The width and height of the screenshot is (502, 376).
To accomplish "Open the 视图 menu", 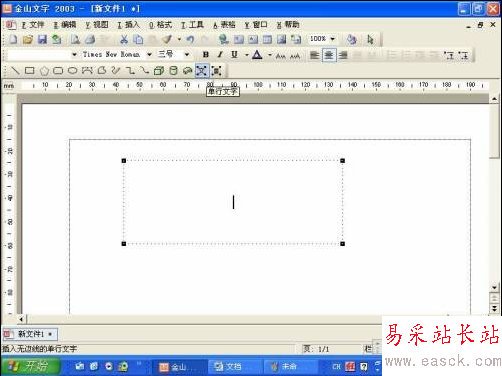I will [97, 25].
